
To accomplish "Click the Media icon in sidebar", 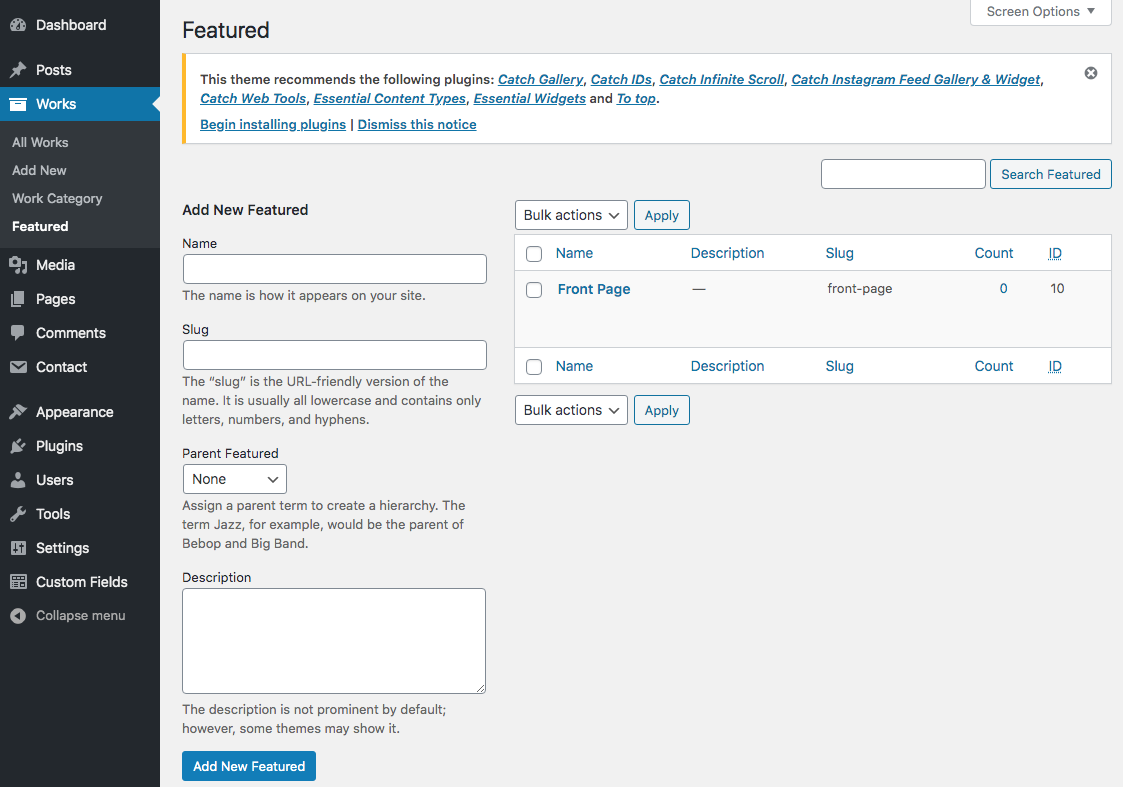I will [x=18, y=265].
